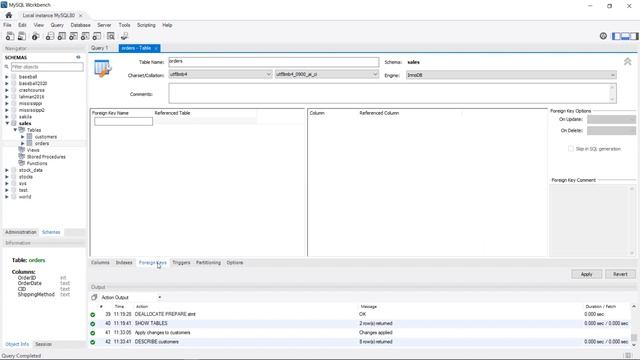The height and width of the screenshot is (360, 640).
Task: Create new schema toolbar icon
Action: click(x=50, y=36)
